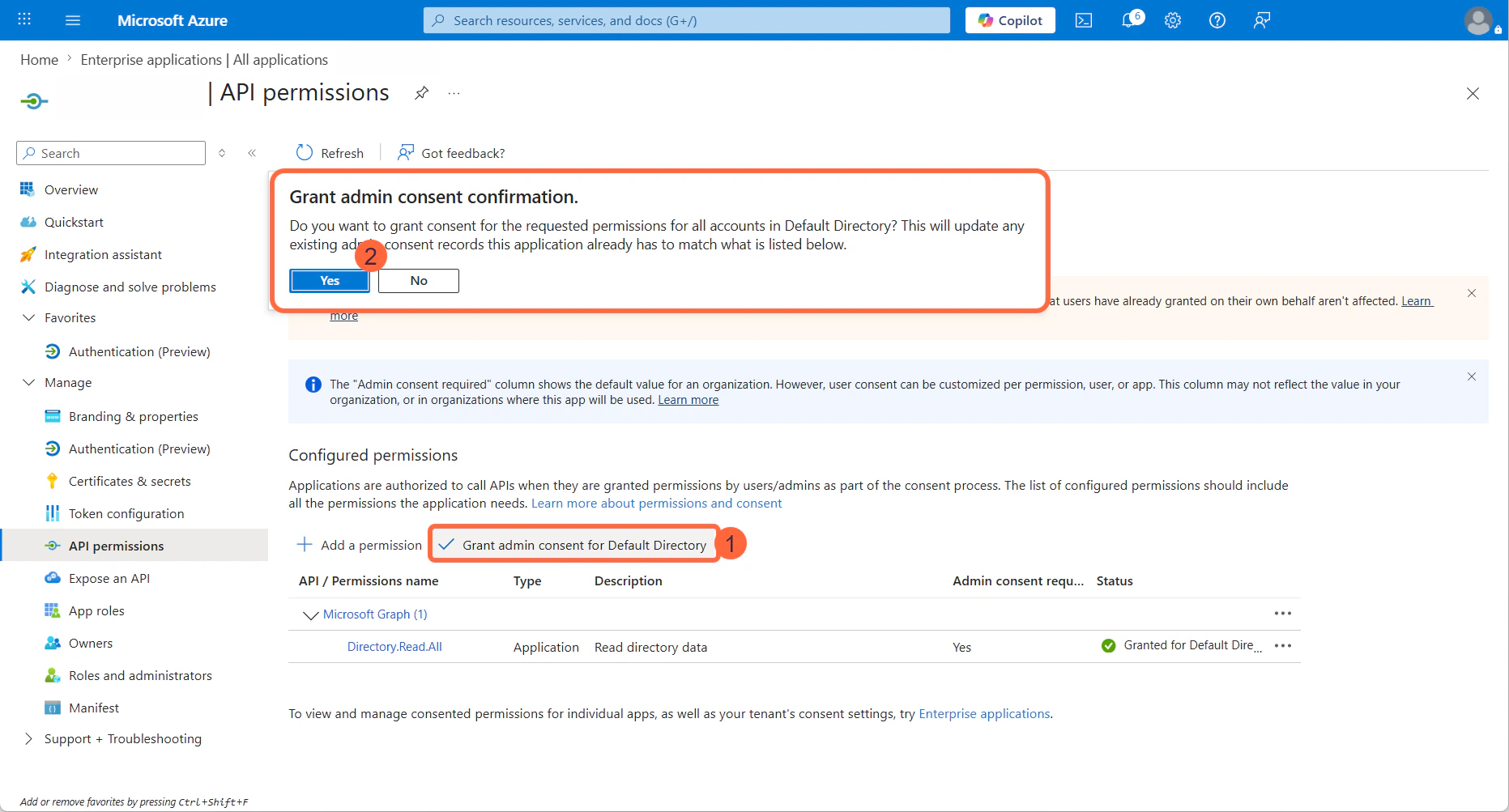Open Roles and administrators
1509x812 pixels.
point(140,675)
